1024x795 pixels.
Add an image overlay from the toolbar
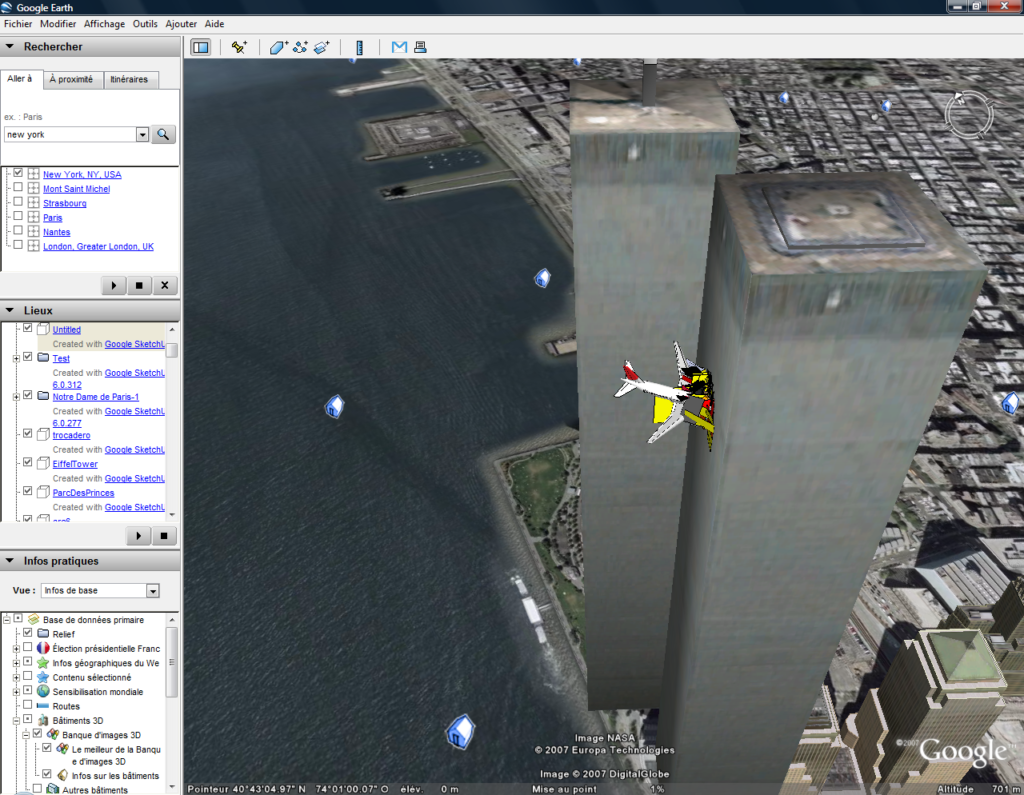click(x=322, y=47)
